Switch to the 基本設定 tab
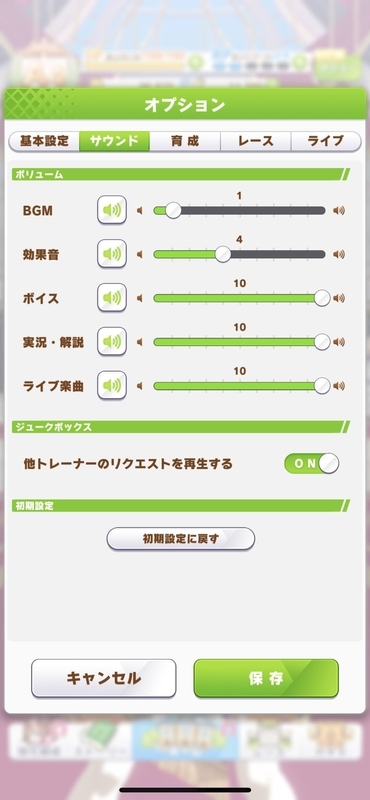 click(44, 141)
